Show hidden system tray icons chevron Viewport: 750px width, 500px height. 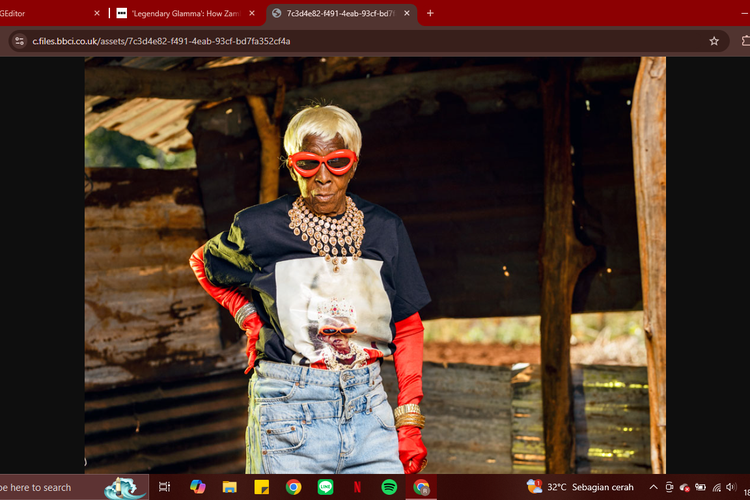[653, 487]
